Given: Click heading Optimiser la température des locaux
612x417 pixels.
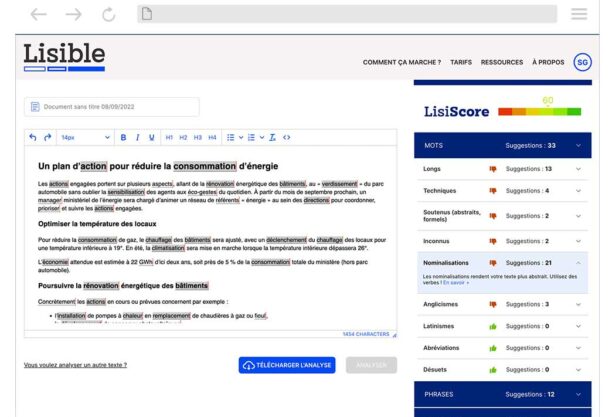Looking at the screenshot, I should [97, 224].
